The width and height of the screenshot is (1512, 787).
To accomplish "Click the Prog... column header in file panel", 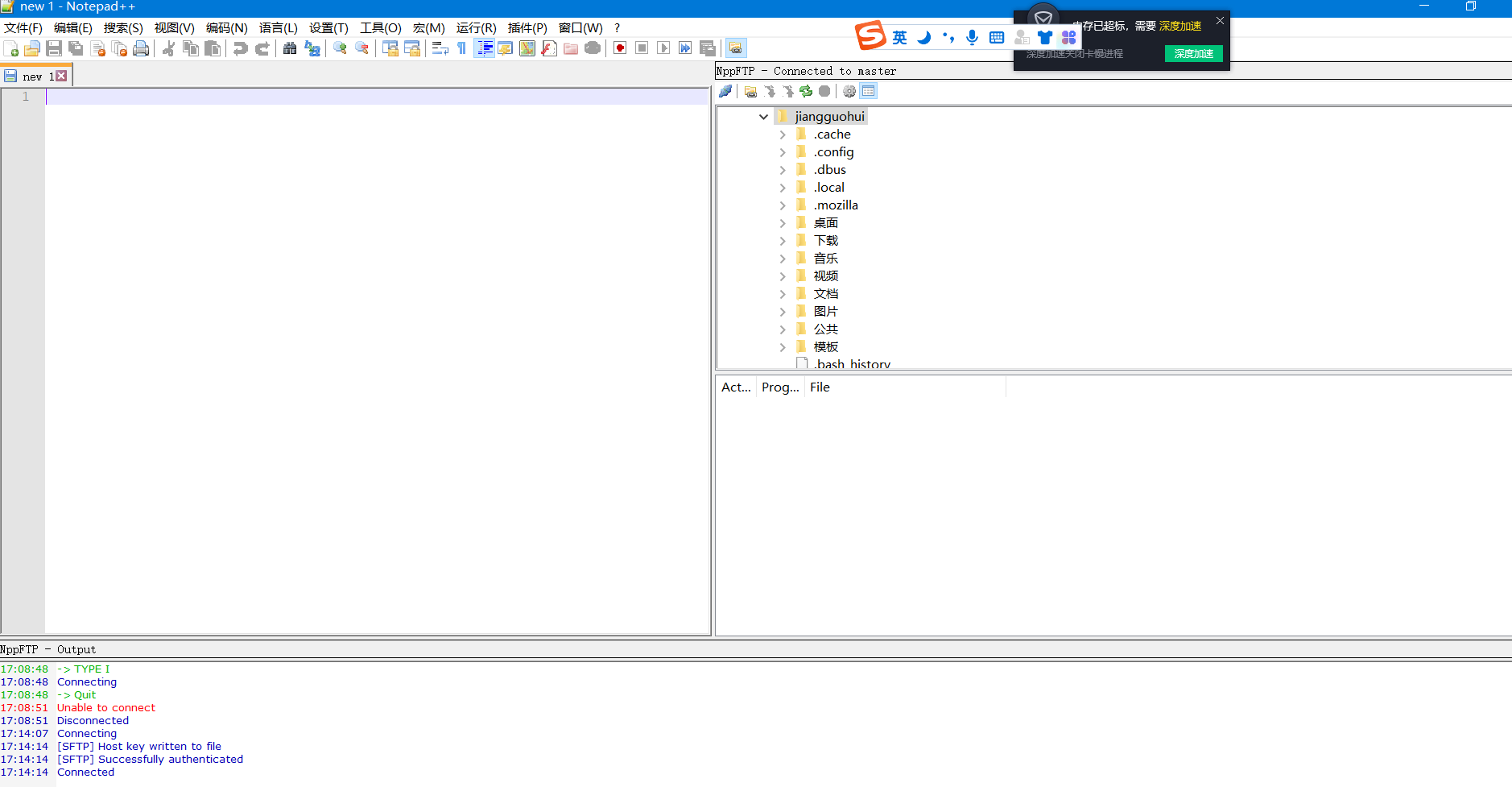I will [779, 387].
